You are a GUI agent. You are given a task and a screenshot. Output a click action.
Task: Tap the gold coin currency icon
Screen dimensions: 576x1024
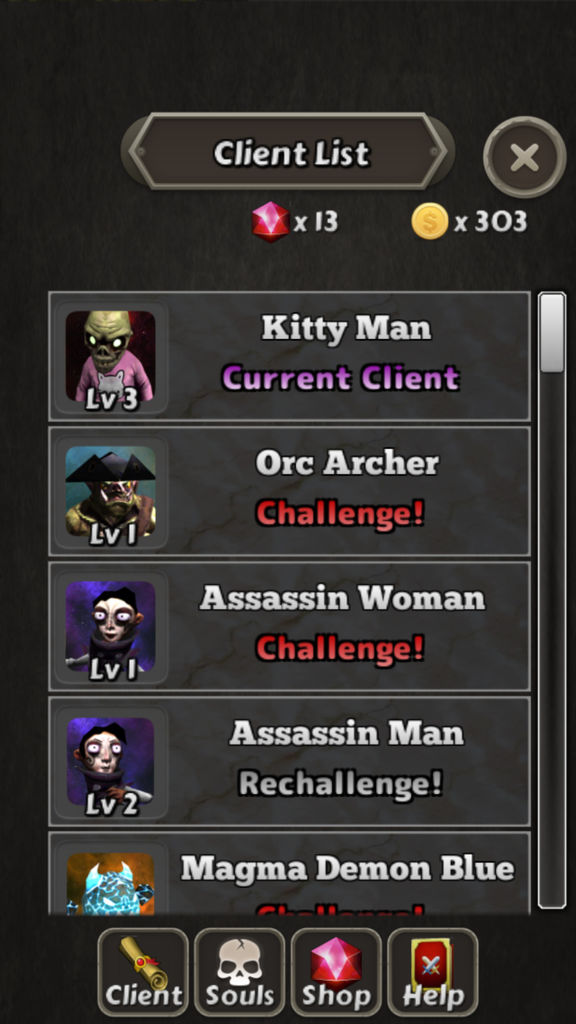pyautogui.click(x=430, y=222)
